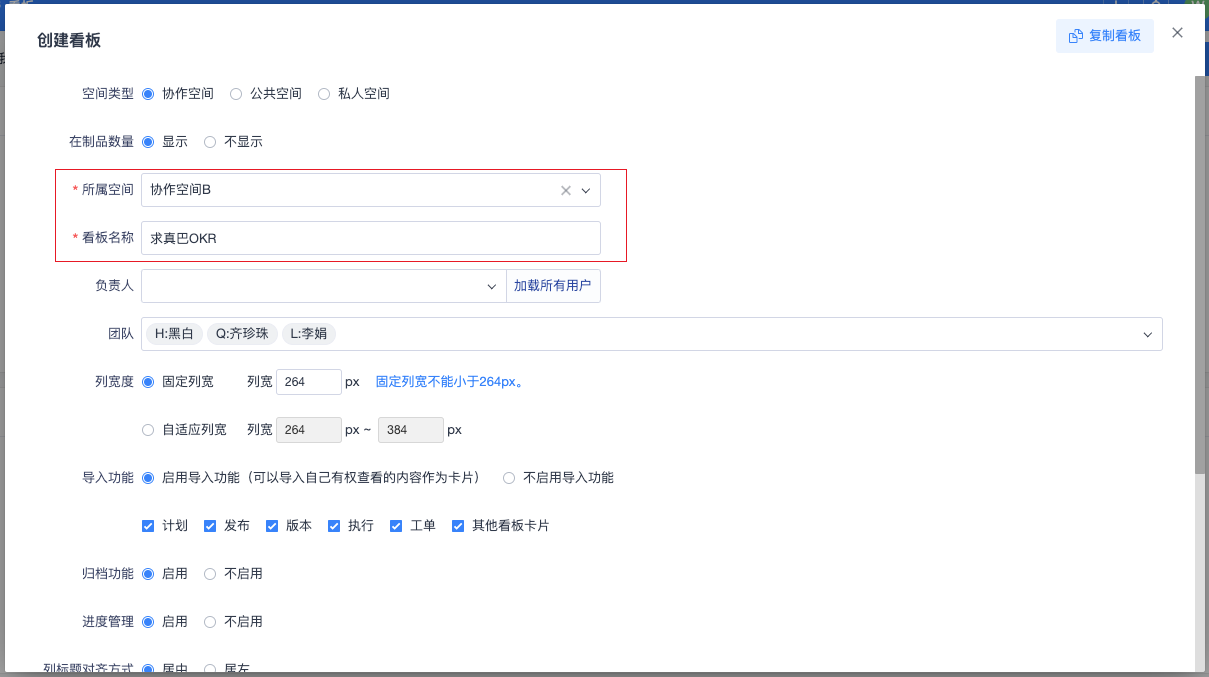
Task: Click the fixed column width 264 field
Action: coord(308,382)
